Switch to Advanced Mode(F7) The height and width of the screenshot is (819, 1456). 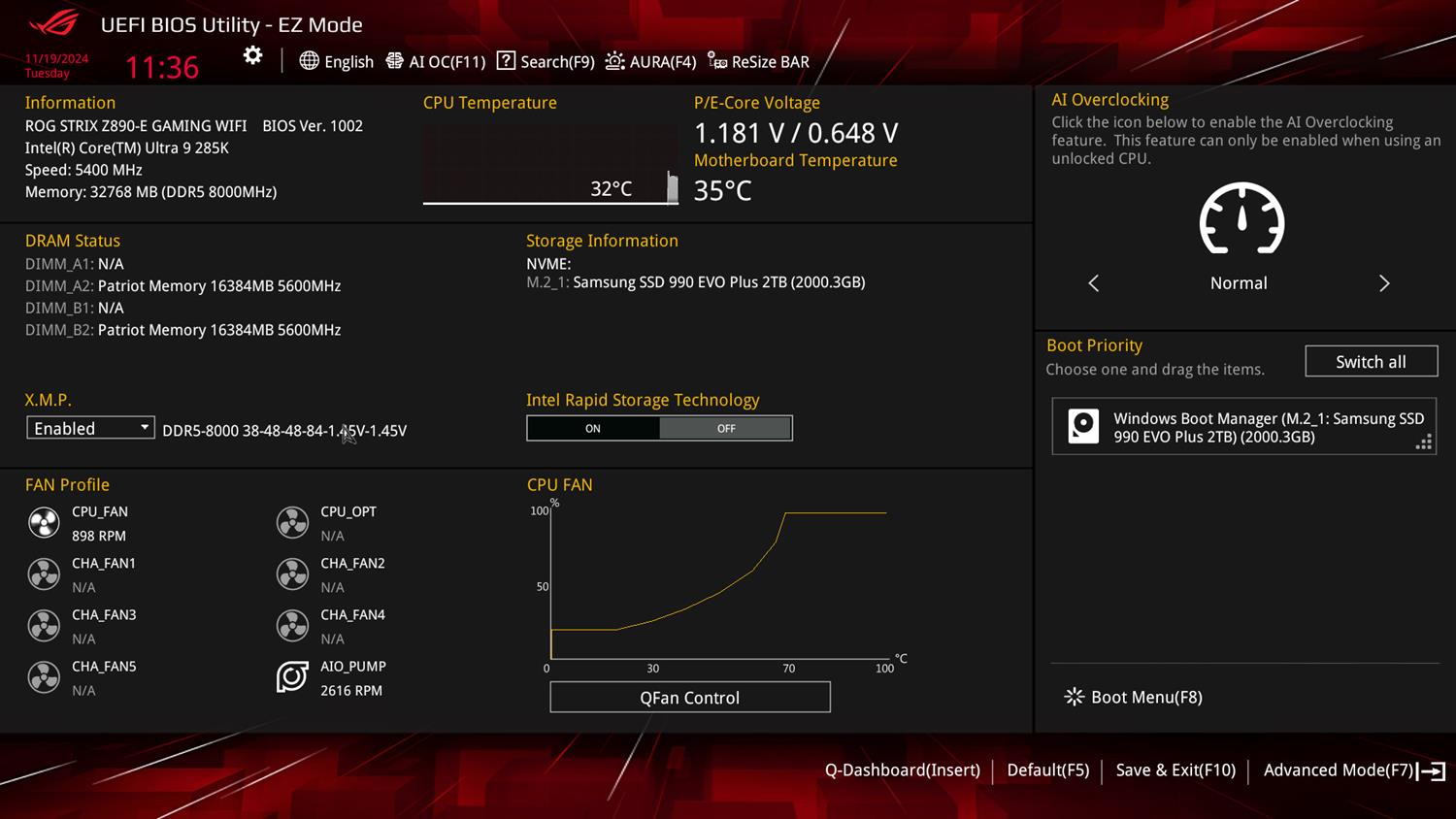point(1353,770)
